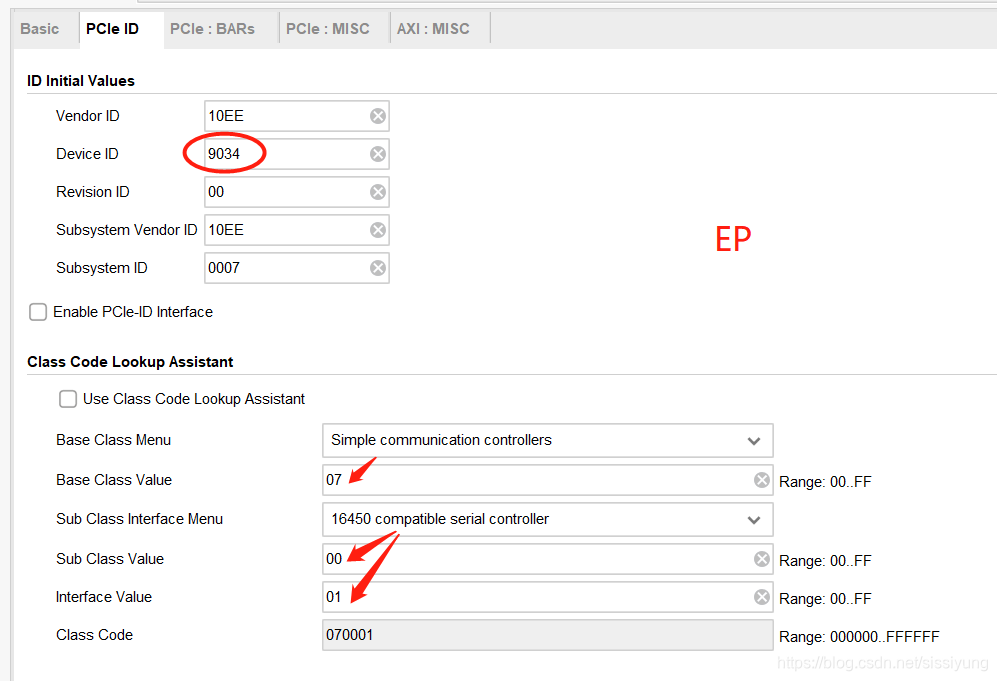Select the 'ID Initial Values' section heading
Screen dimensions: 997x681
81,81
